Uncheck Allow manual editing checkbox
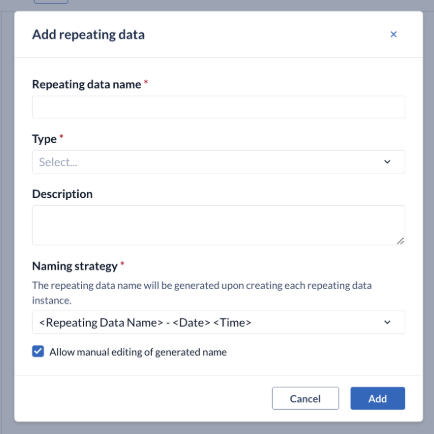Image resolution: width=434 pixels, height=434 pixels. click(38, 351)
